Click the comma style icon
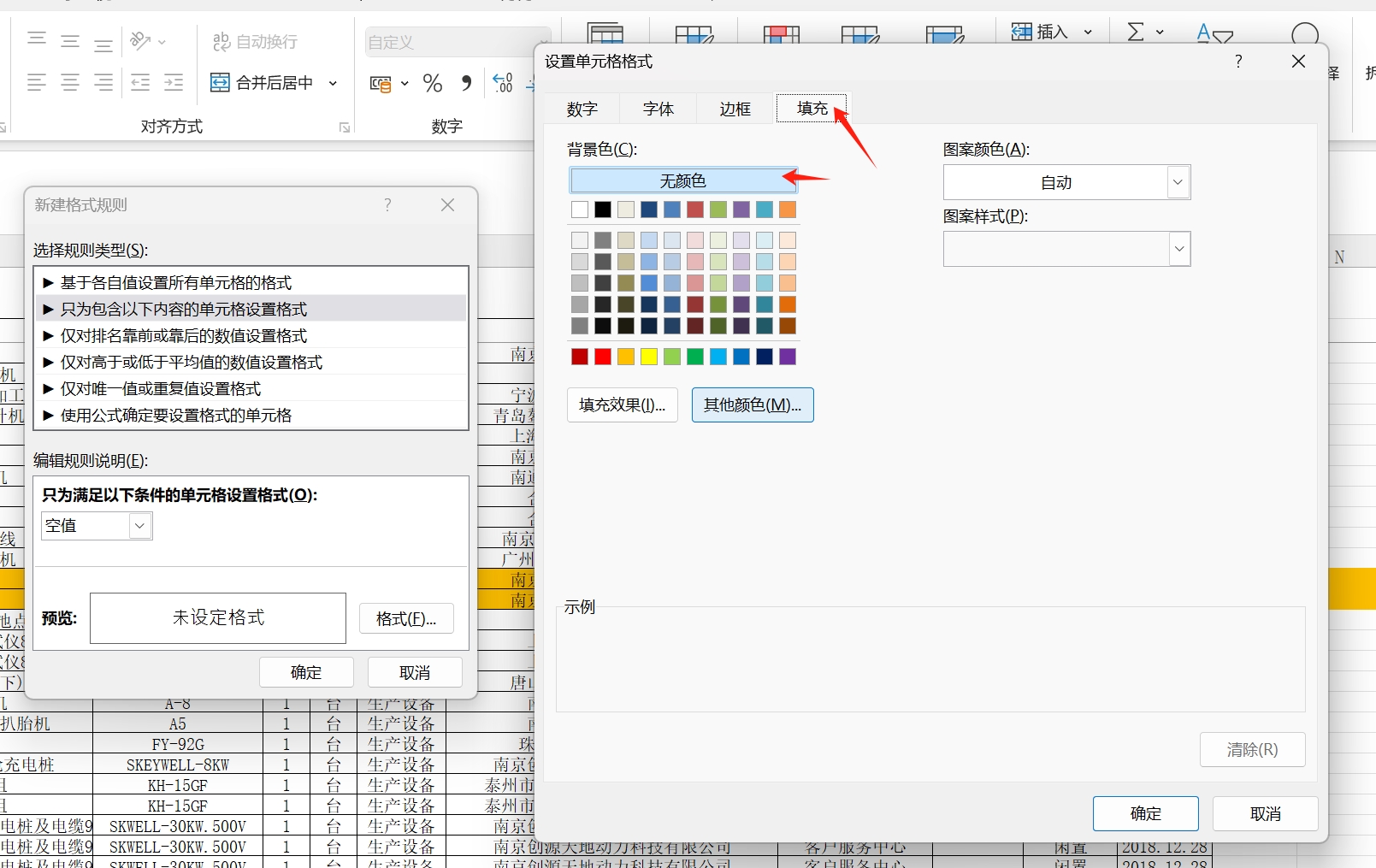Screen dimensions: 1376x868 point(466,83)
